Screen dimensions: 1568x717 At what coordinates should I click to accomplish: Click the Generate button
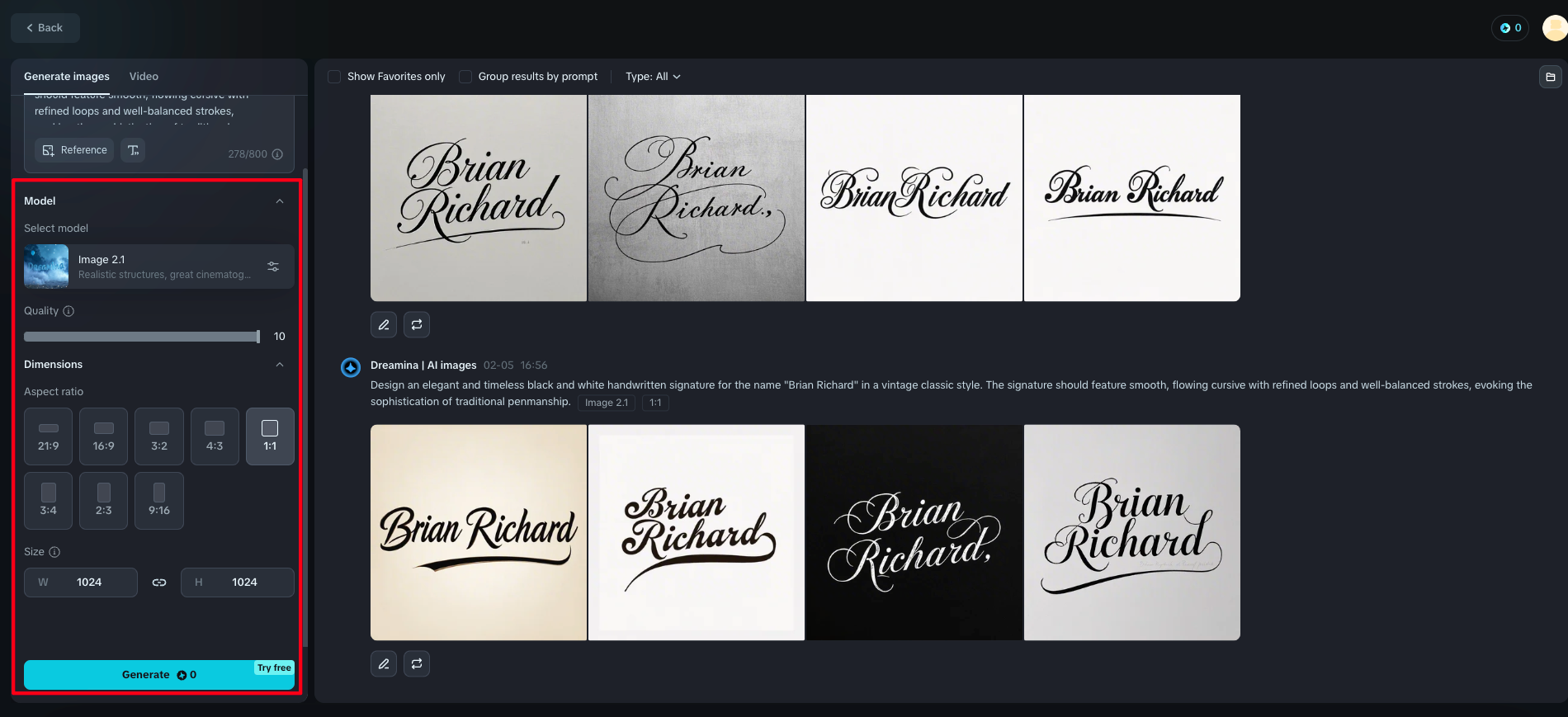[x=159, y=675]
